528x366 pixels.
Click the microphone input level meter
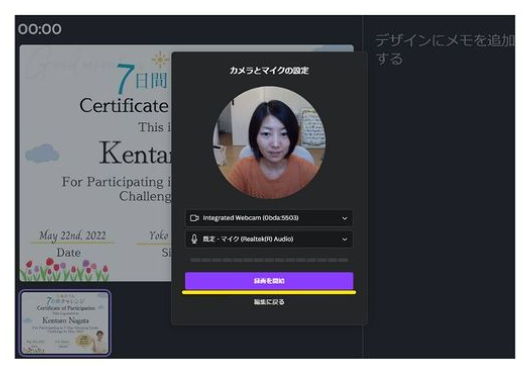pyautogui.click(x=269, y=260)
